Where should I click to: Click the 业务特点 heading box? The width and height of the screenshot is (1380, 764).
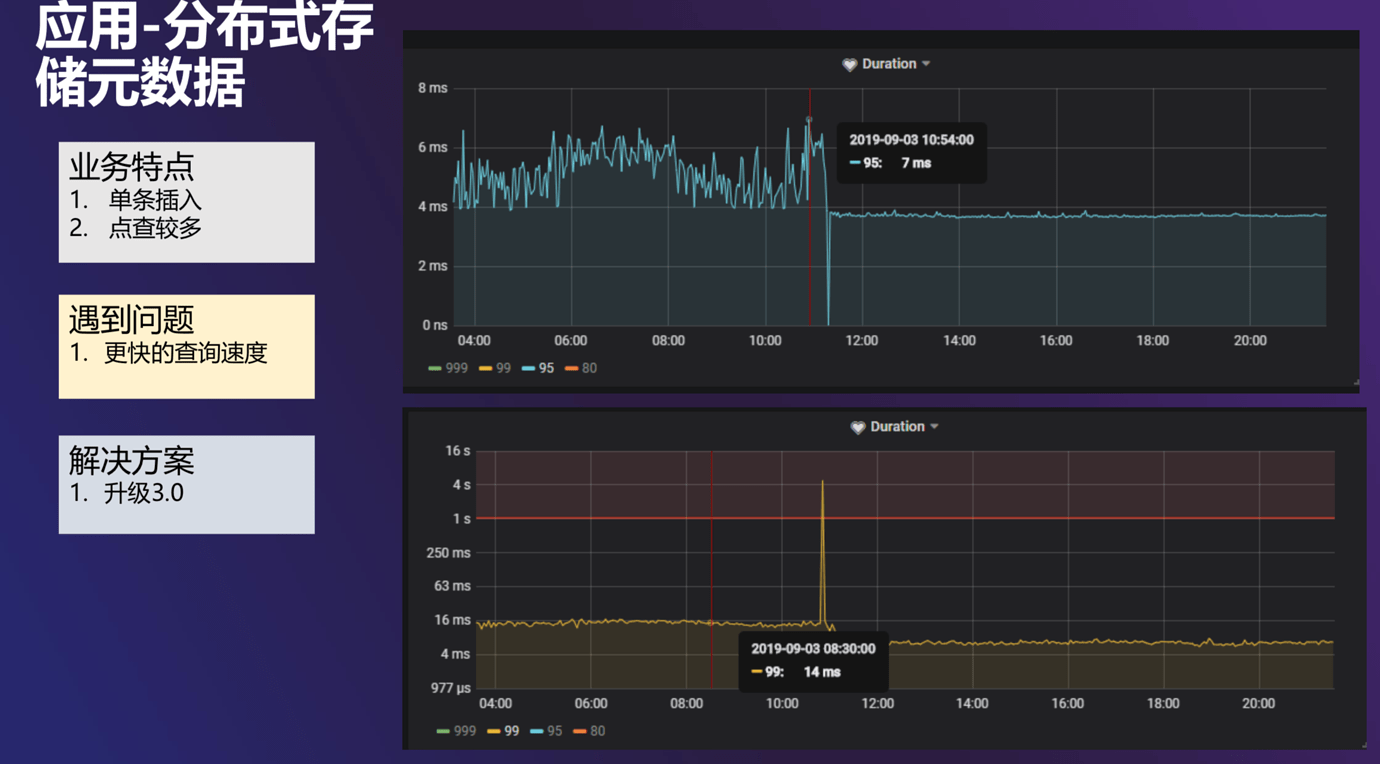point(186,202)
